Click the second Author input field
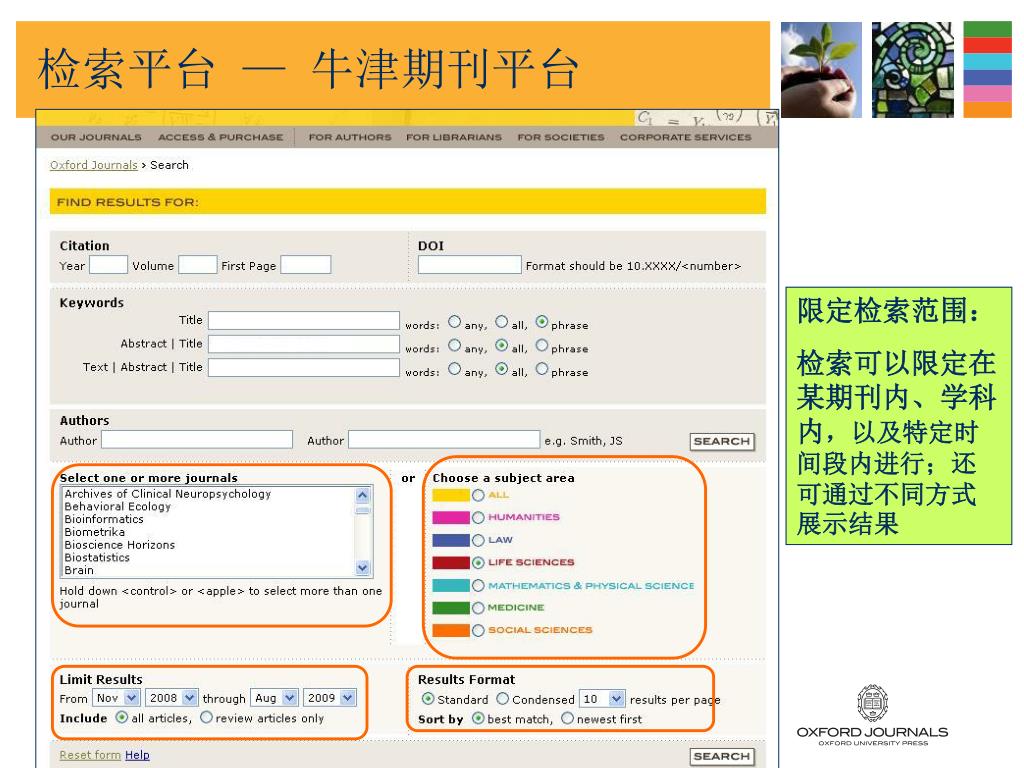The width and height of the screenshot is (1024, 768). [x=444, y=440]
